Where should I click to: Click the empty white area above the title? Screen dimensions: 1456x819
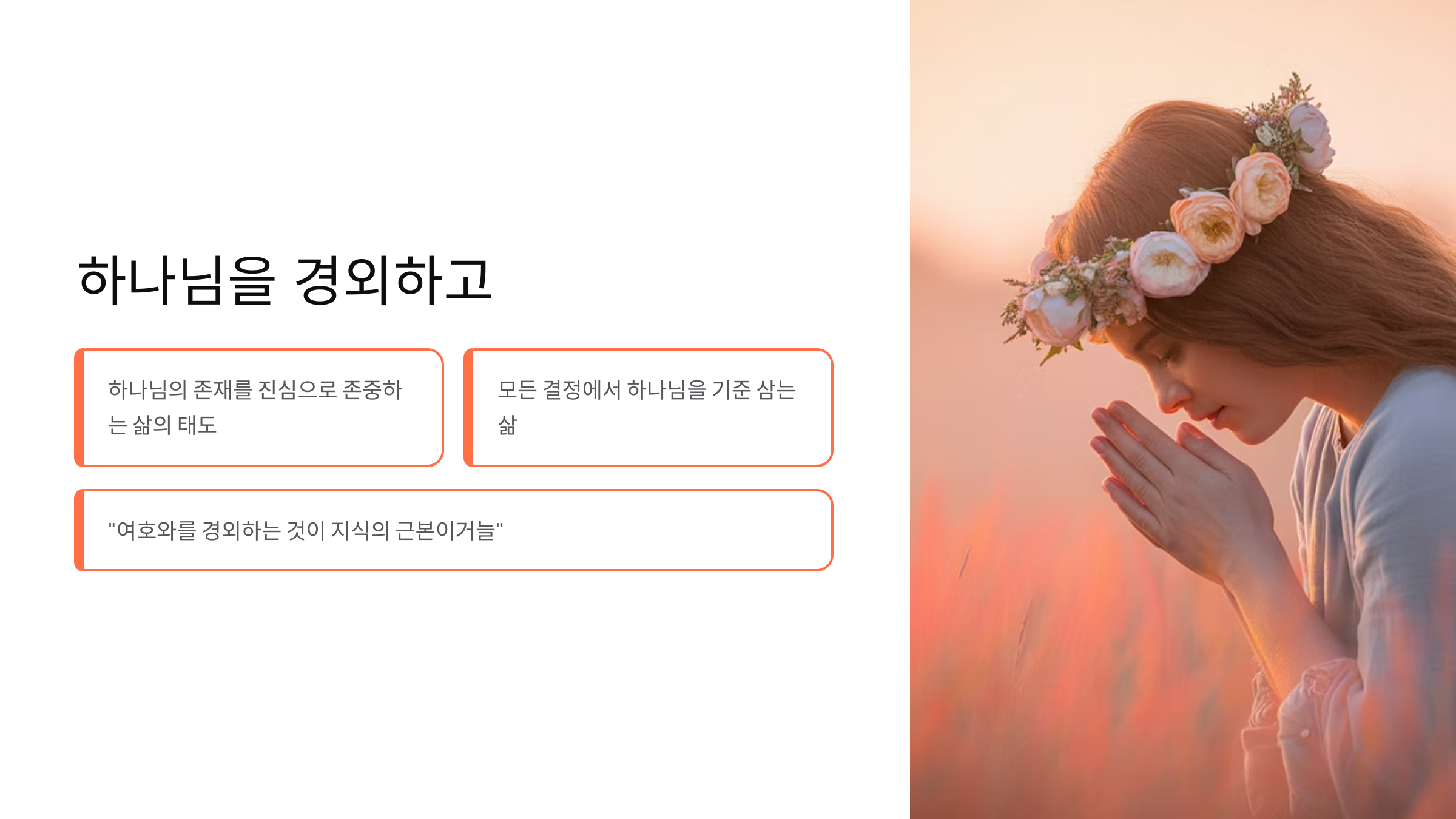tap(454, 121)
